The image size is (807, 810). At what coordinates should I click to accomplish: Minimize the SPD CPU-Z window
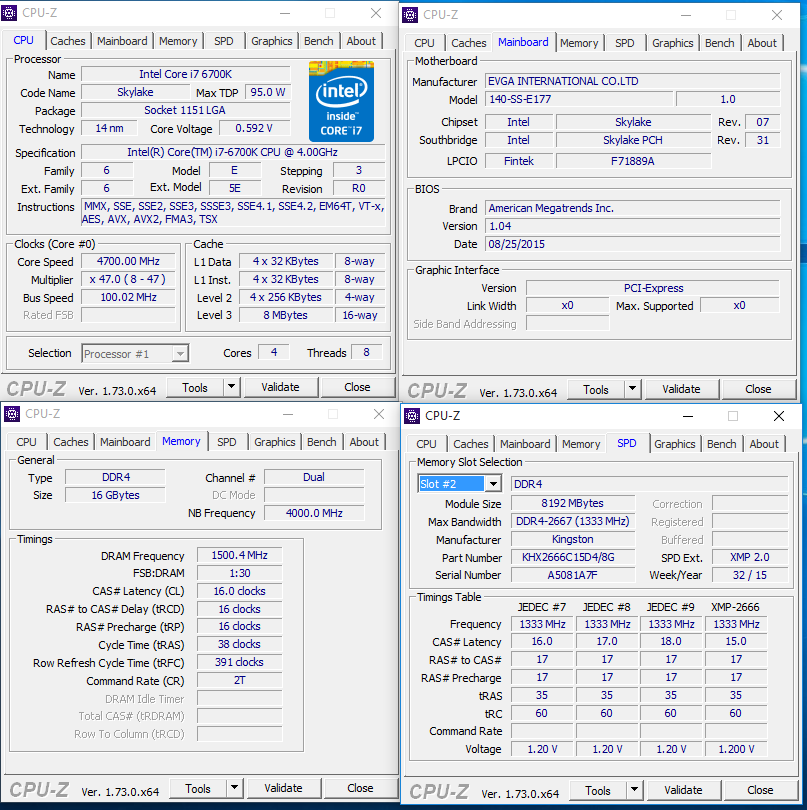pyautogui.click(x=688, y=416)
